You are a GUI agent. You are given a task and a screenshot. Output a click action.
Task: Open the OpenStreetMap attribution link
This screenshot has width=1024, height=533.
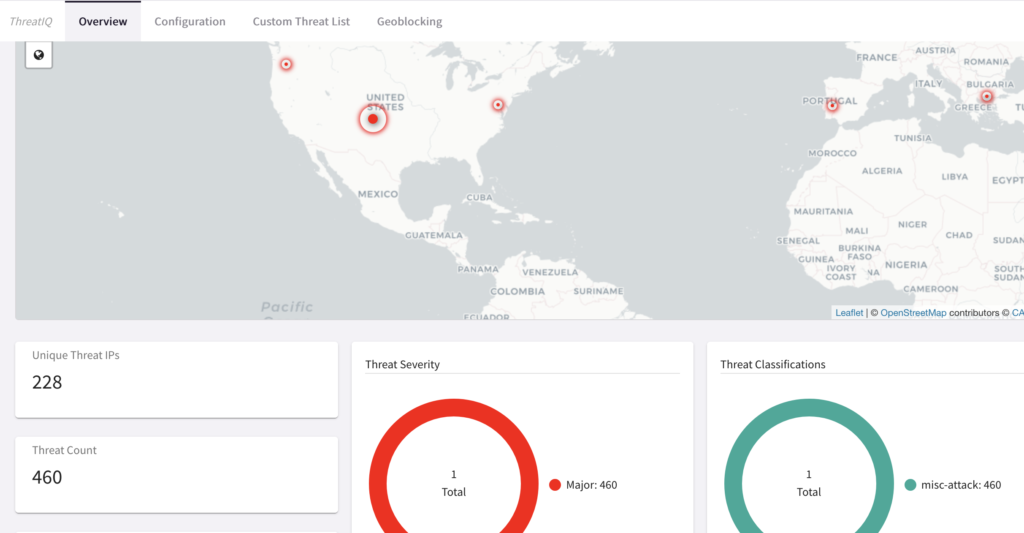pos(913,313)
